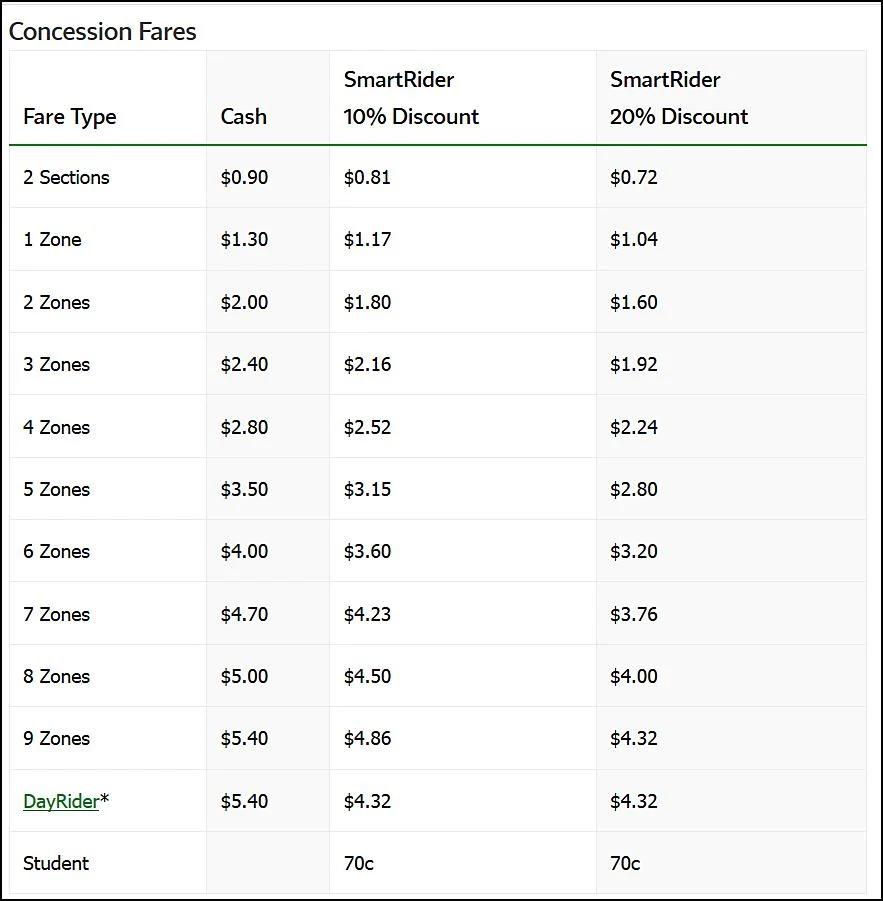Select the 2 Sections row label

pos(66,177)
